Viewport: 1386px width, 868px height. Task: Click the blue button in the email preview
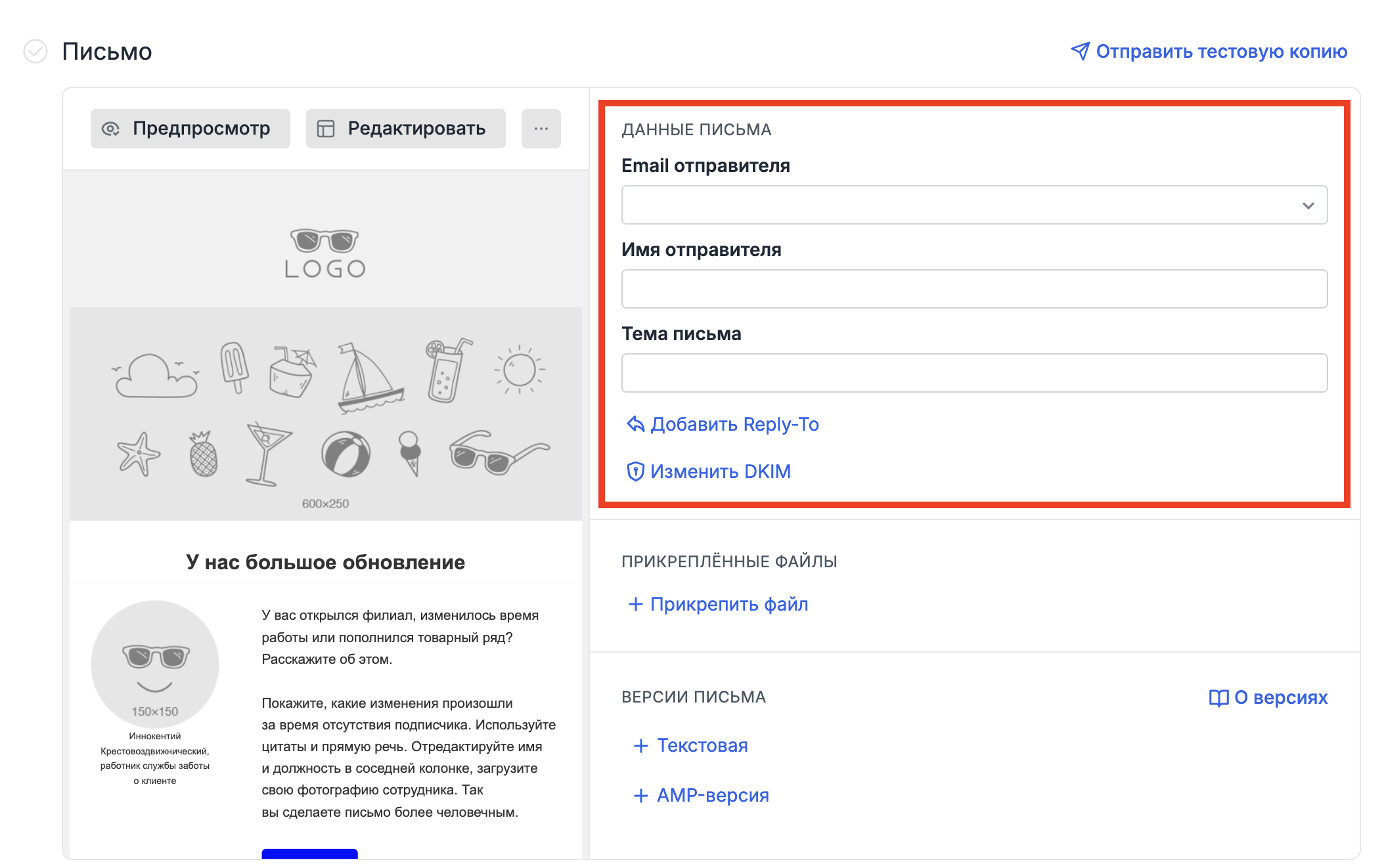pyautogui.click(x=309, y=853)
